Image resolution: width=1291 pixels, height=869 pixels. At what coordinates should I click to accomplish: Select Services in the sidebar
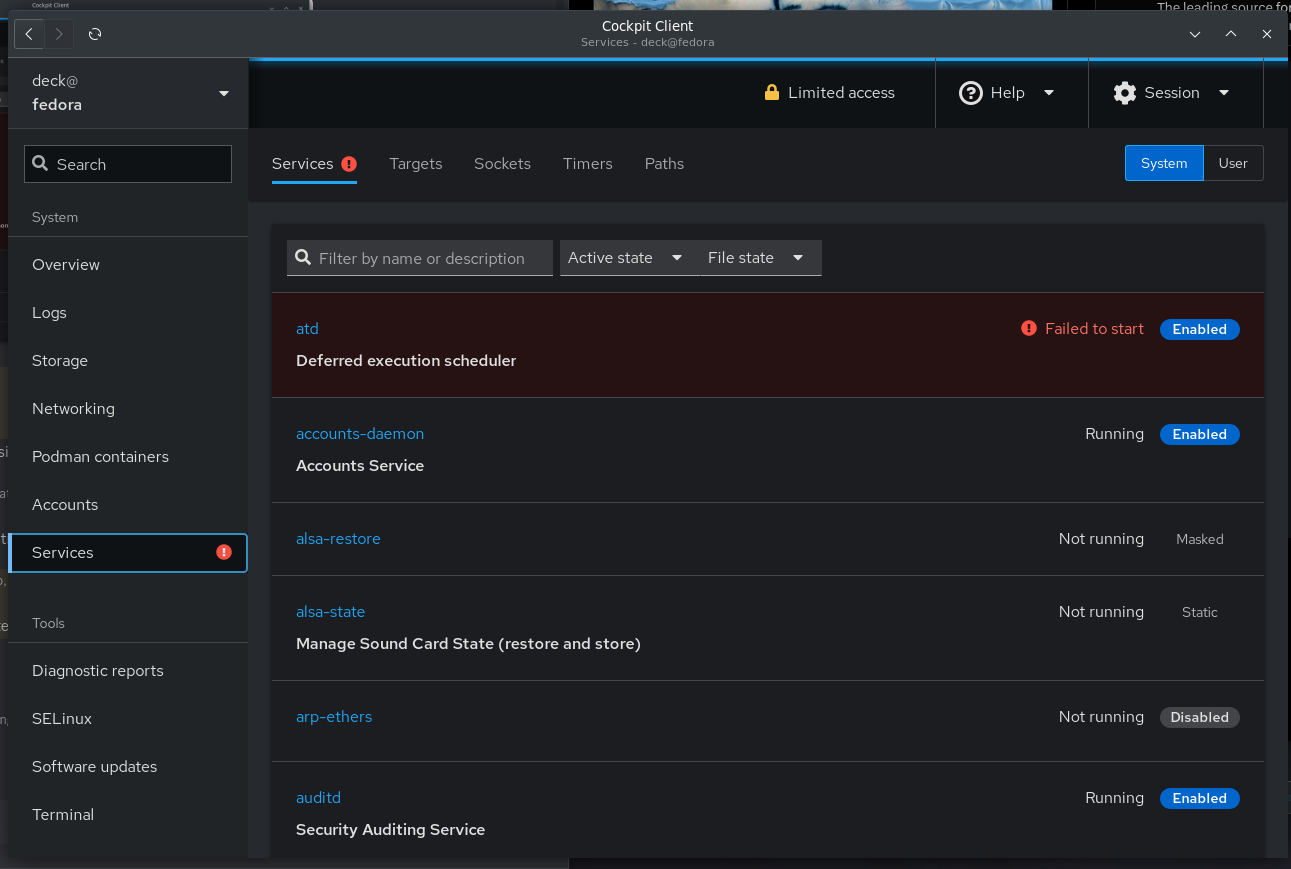128,553
